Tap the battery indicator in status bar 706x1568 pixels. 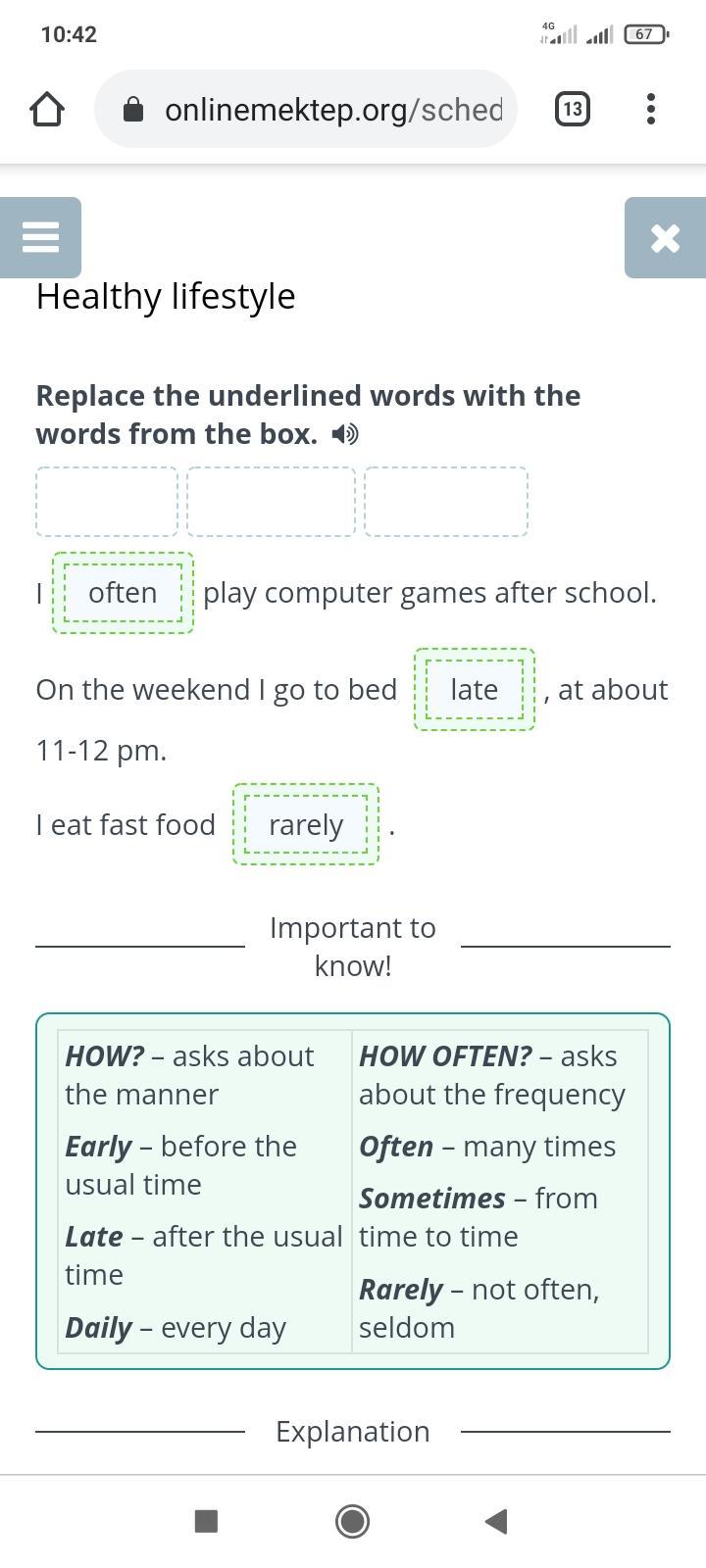646,34
